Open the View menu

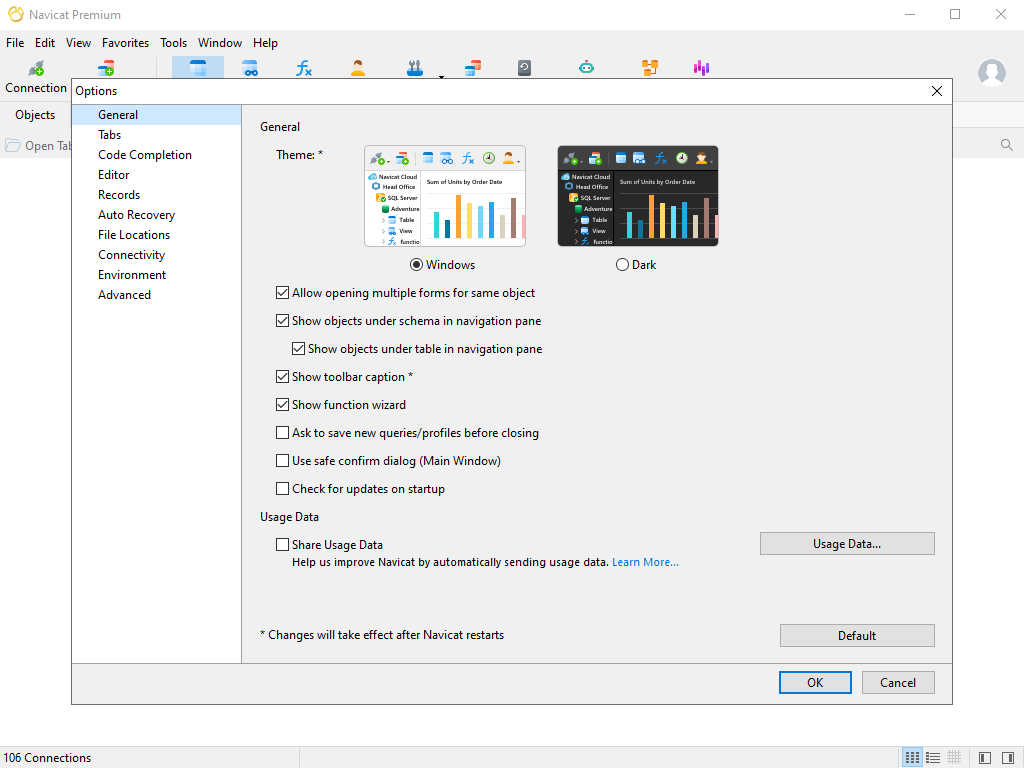78,42
